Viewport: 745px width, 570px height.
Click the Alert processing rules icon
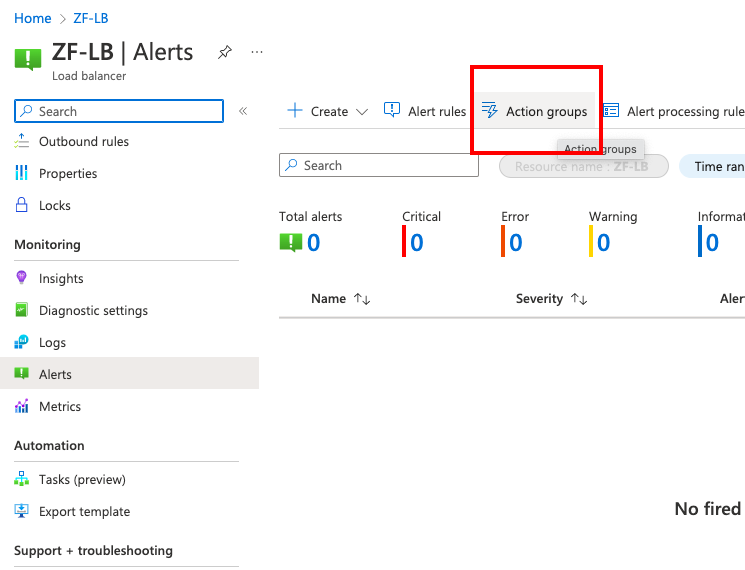pyautogui.click(x=611, y=110)
